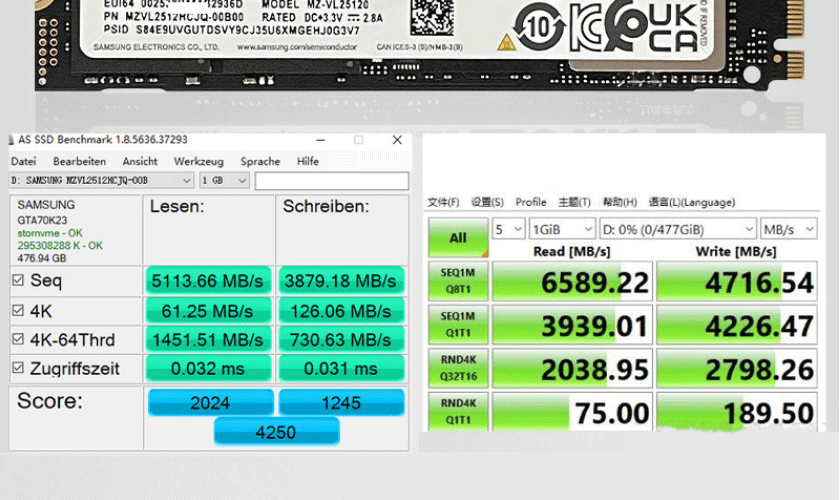Image resolution: width=840 pixels, height=500 pixels.
Task: Open the 帮助(H) menu
Action: [620, 202]
